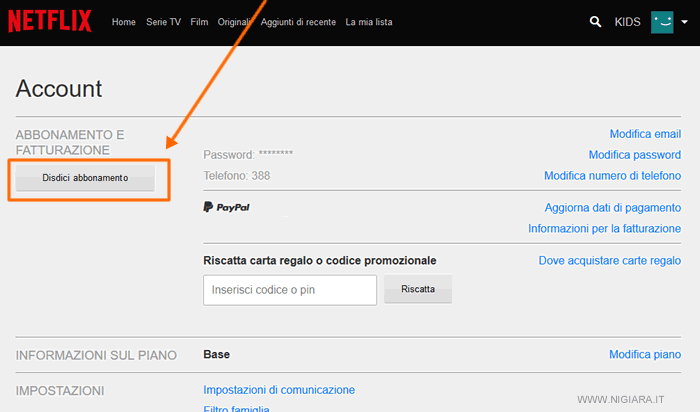Screen dimensions: 700x412
Task: Go to the Home menu item
Action: tap(124, 21)
